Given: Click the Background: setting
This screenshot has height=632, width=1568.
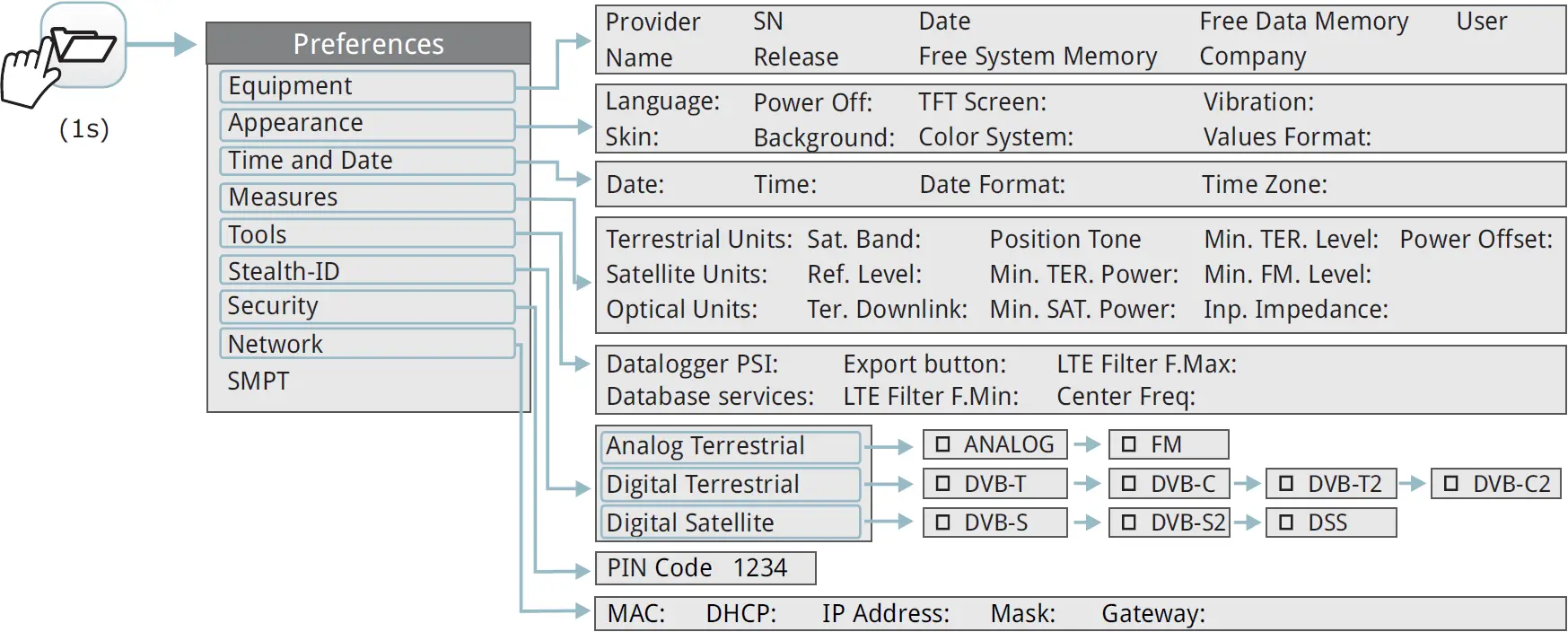Looking at the screenshot, I should (824, 138).
